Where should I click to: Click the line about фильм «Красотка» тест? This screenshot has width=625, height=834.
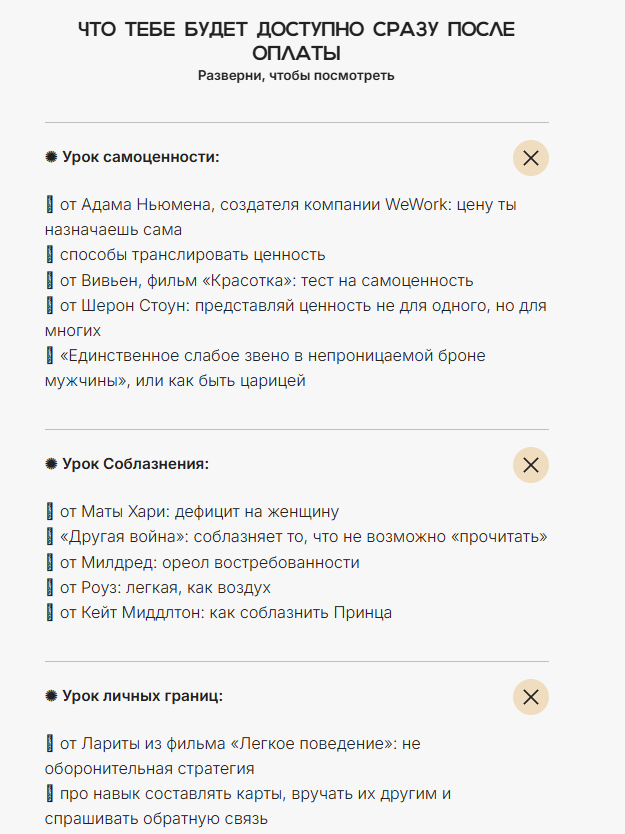click(266, 280)
